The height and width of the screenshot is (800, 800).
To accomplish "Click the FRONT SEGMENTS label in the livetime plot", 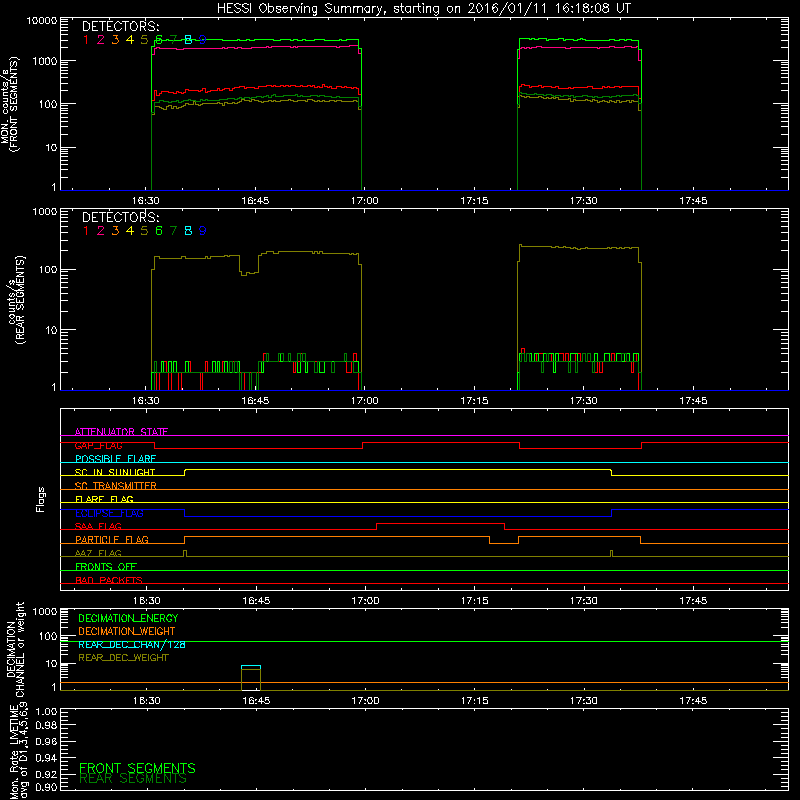I will [x=137, y=768].
